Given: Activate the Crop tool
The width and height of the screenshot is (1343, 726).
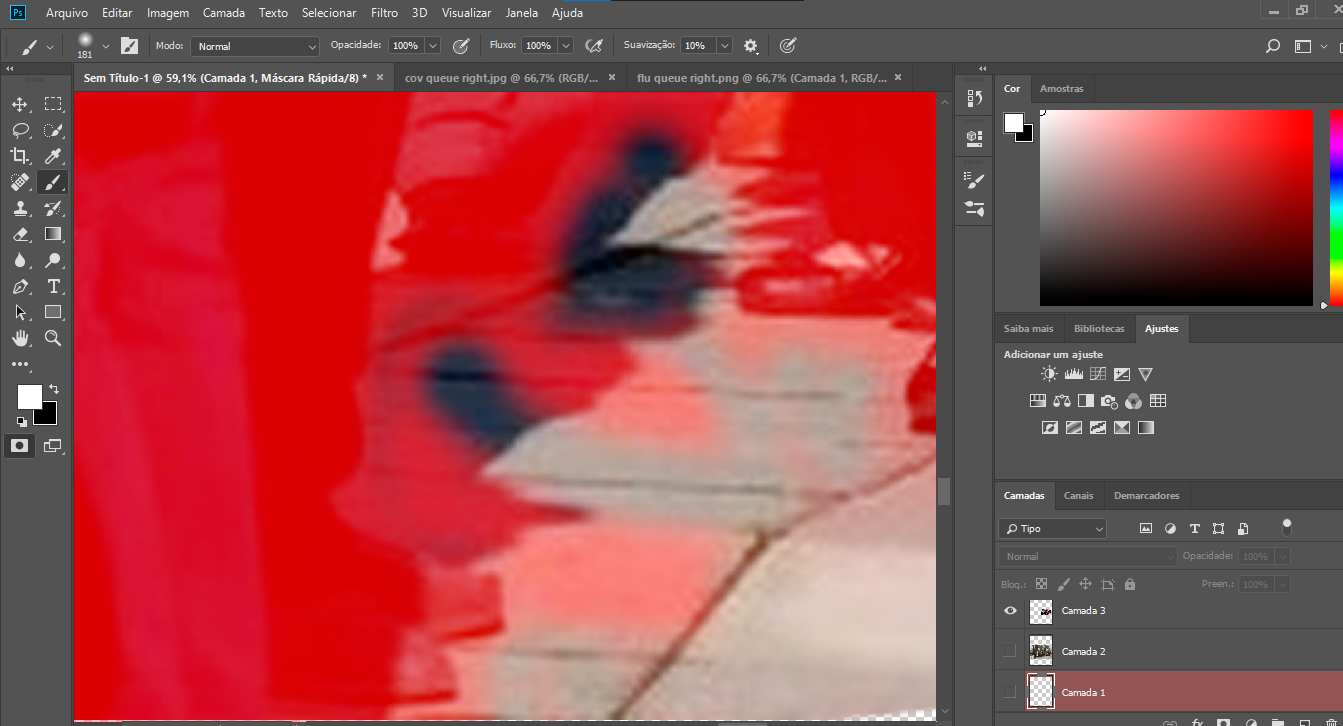Looking at the screenshot, I should tap(20, 156).
